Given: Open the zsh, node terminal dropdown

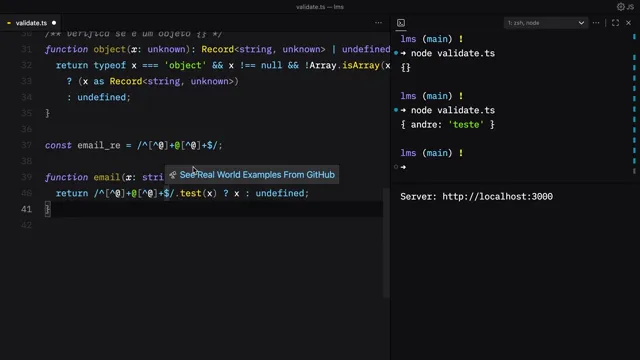Looking at the screenshot, I should 546,23.
